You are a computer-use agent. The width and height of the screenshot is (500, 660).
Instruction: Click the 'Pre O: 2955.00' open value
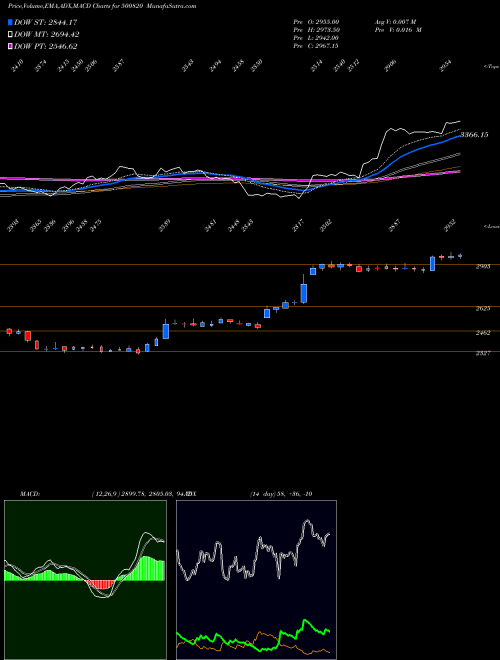pos(316,22)
